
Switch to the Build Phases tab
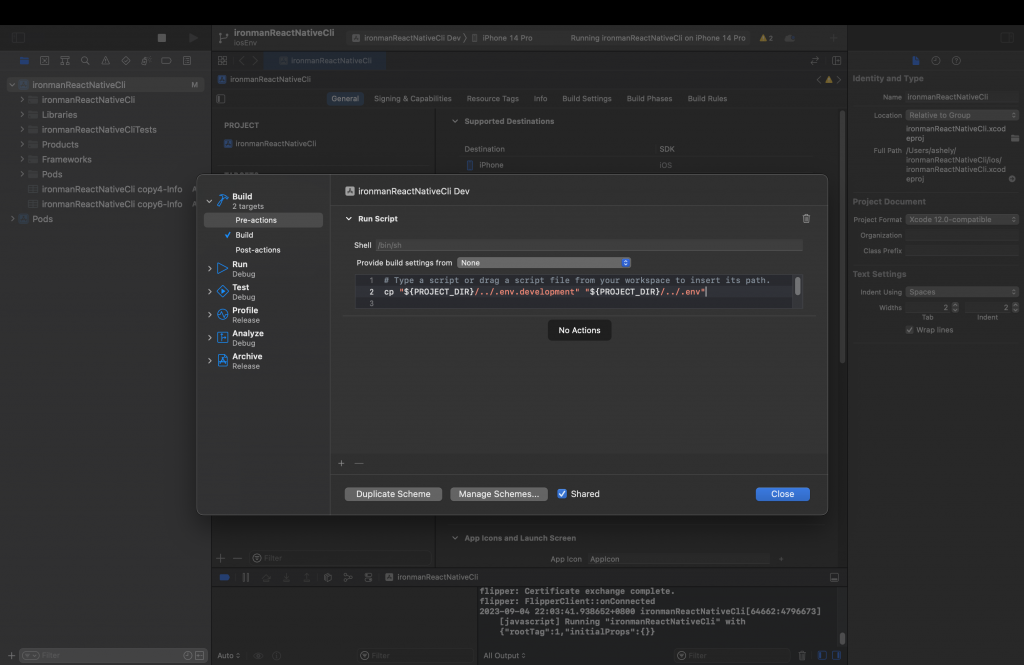649,99
